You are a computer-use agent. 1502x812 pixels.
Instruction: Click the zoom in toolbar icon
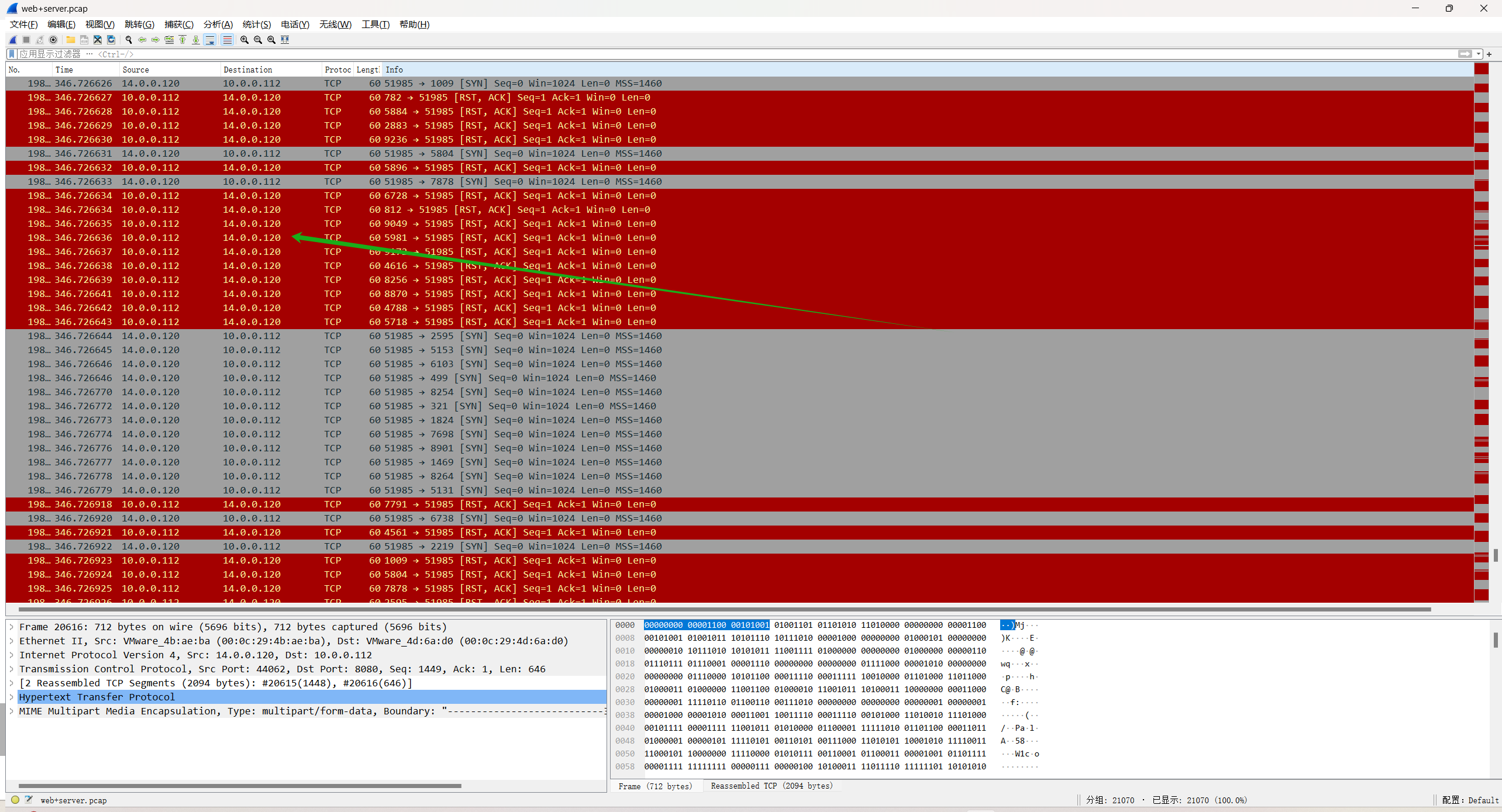click(x=244, y=40)
